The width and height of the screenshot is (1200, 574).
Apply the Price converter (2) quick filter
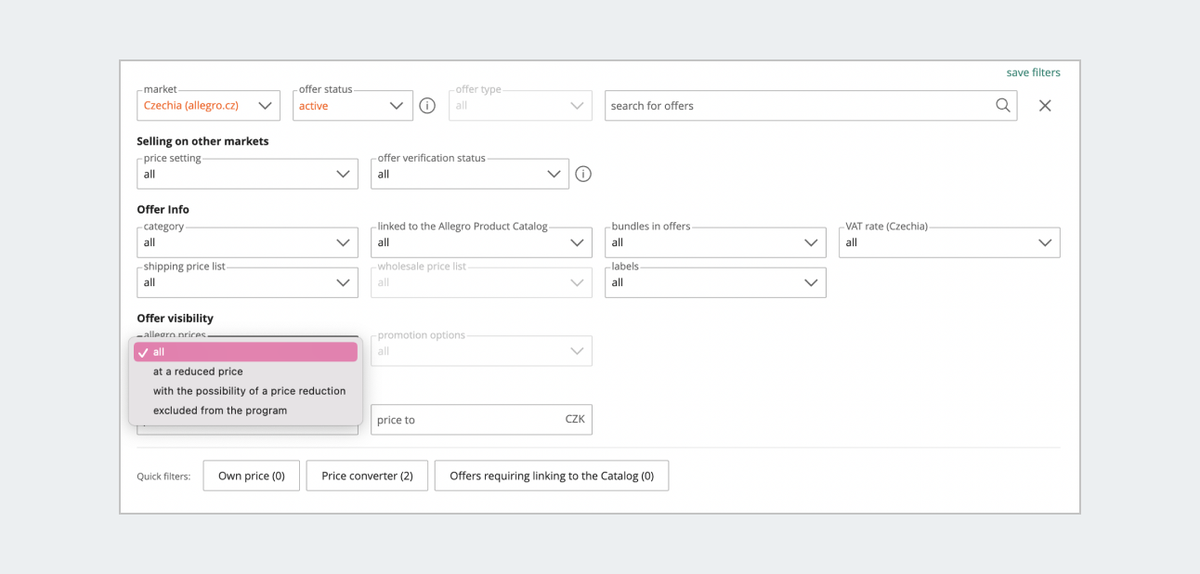click(367, 476)
